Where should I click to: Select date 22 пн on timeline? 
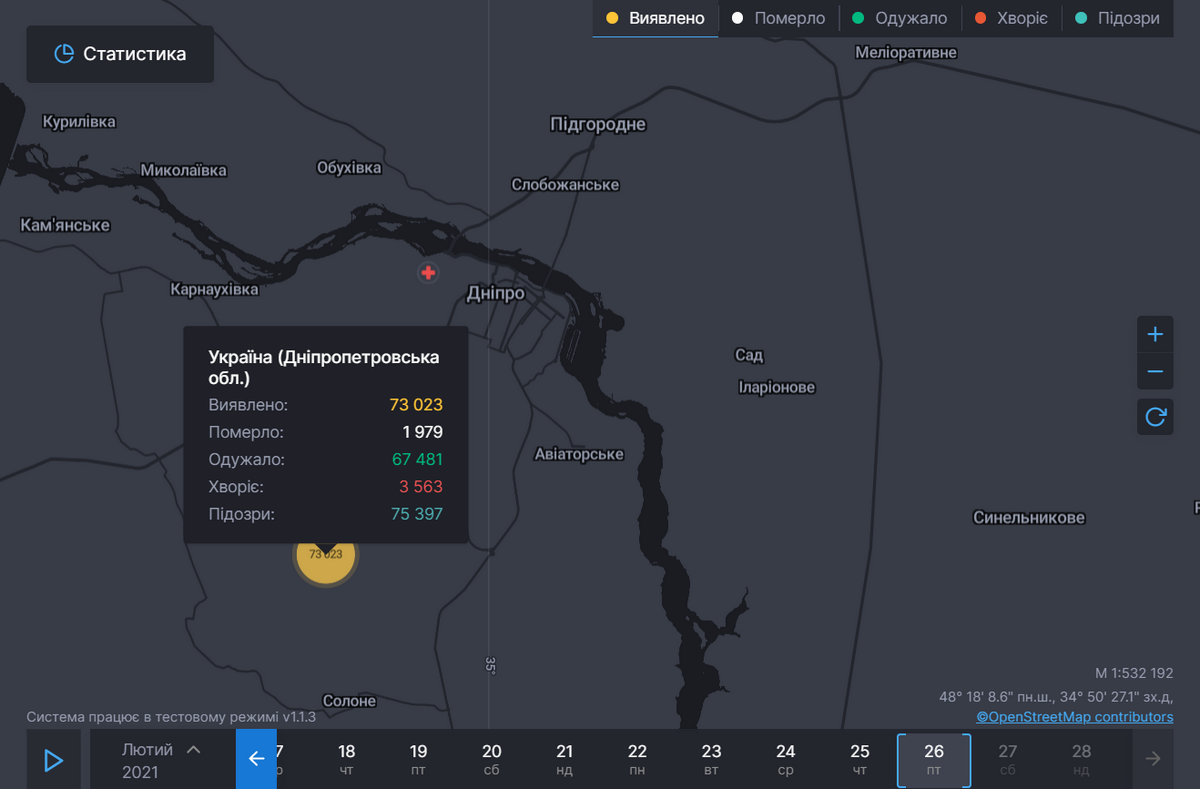point(637,759)
